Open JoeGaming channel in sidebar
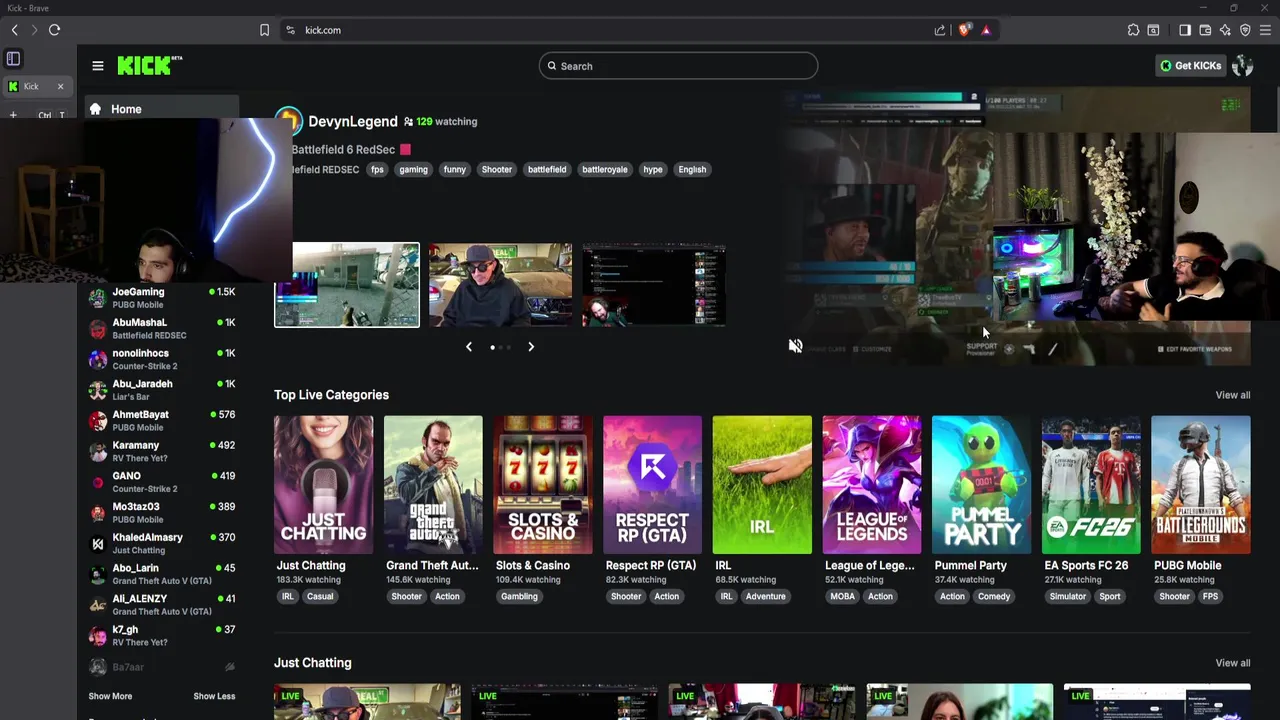 coord(161,298)
